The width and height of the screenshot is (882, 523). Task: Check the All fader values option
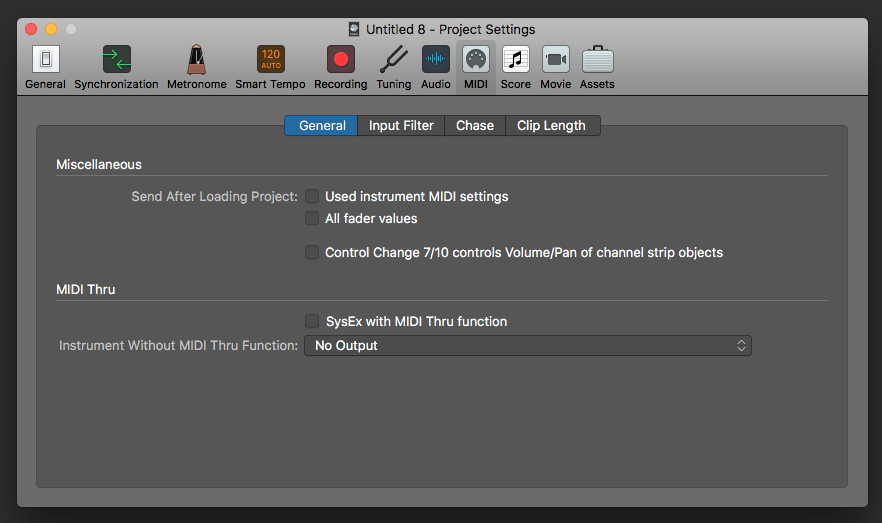click(x=312, y=218)
